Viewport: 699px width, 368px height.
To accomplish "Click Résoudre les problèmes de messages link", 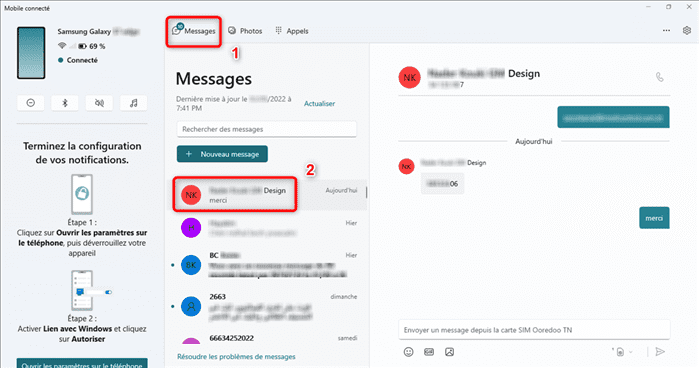I will click(x=236, y=357).
